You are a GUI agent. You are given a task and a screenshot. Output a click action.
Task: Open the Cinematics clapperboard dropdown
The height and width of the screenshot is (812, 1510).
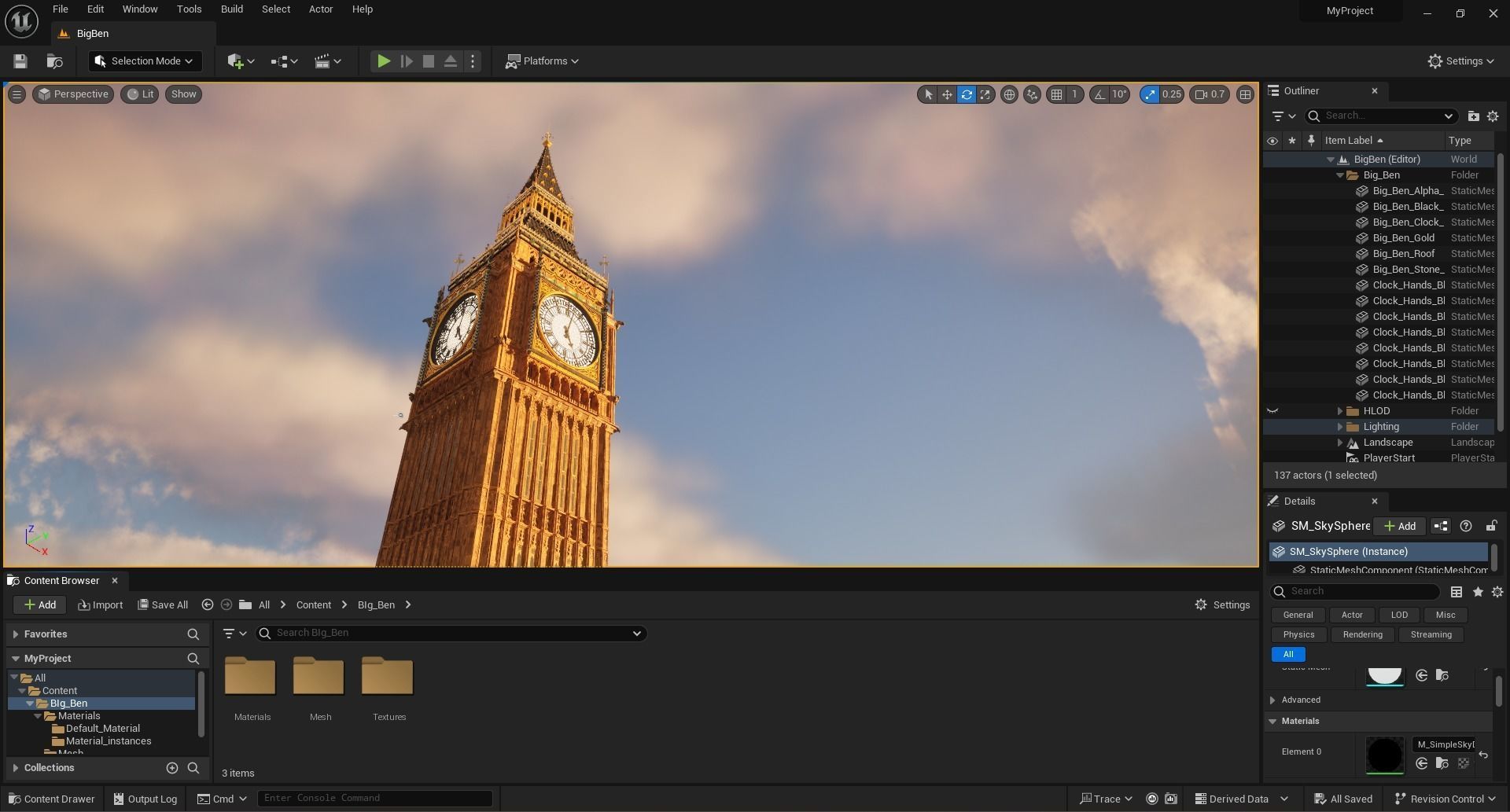click(327, 61)
